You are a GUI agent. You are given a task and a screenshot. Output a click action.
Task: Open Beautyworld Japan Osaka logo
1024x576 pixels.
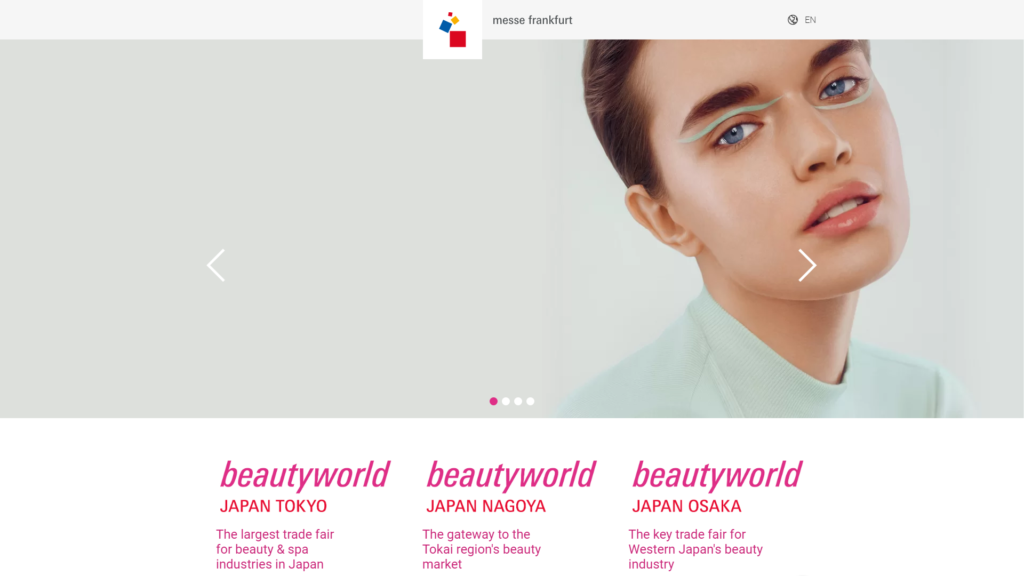click(716, 487)
